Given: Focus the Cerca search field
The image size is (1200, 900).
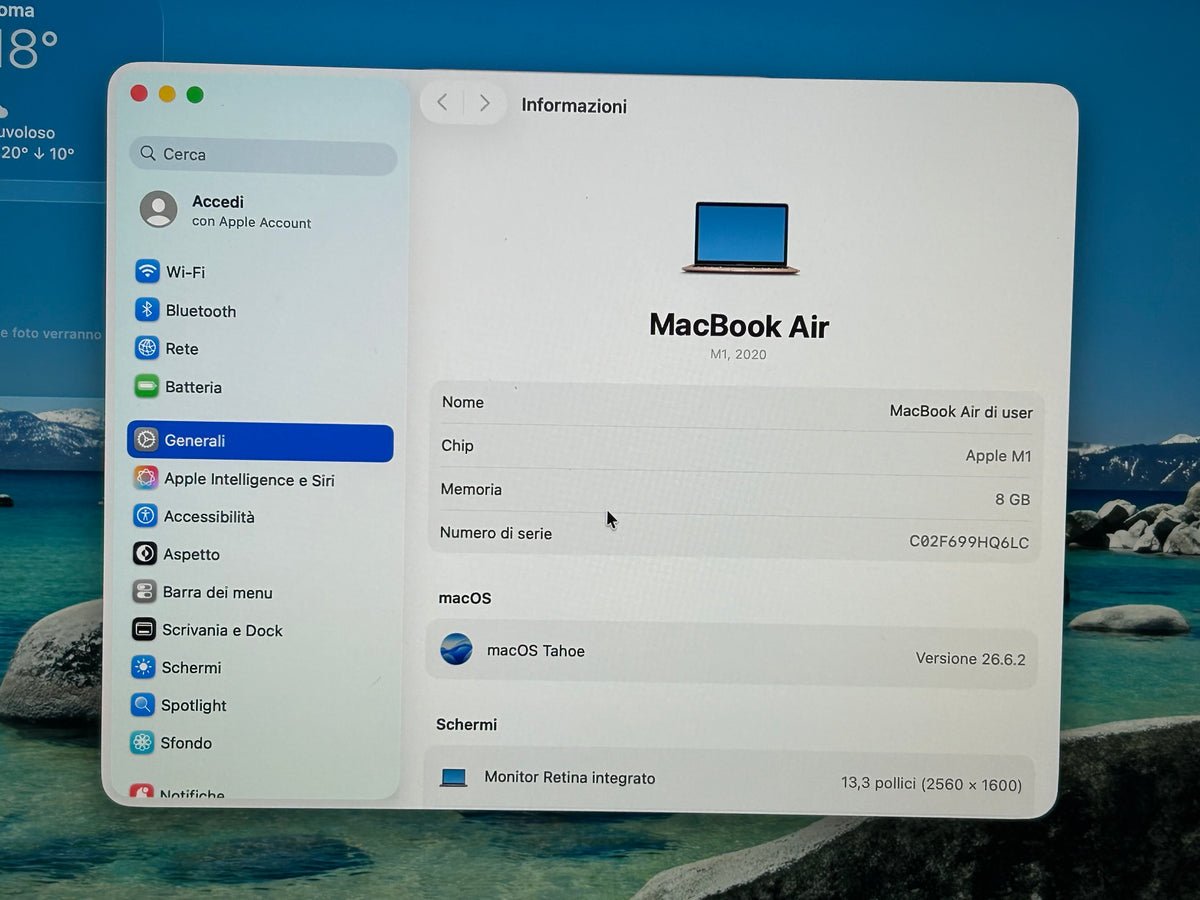Looking at the screenshot, I should click(x=263, y=155).
